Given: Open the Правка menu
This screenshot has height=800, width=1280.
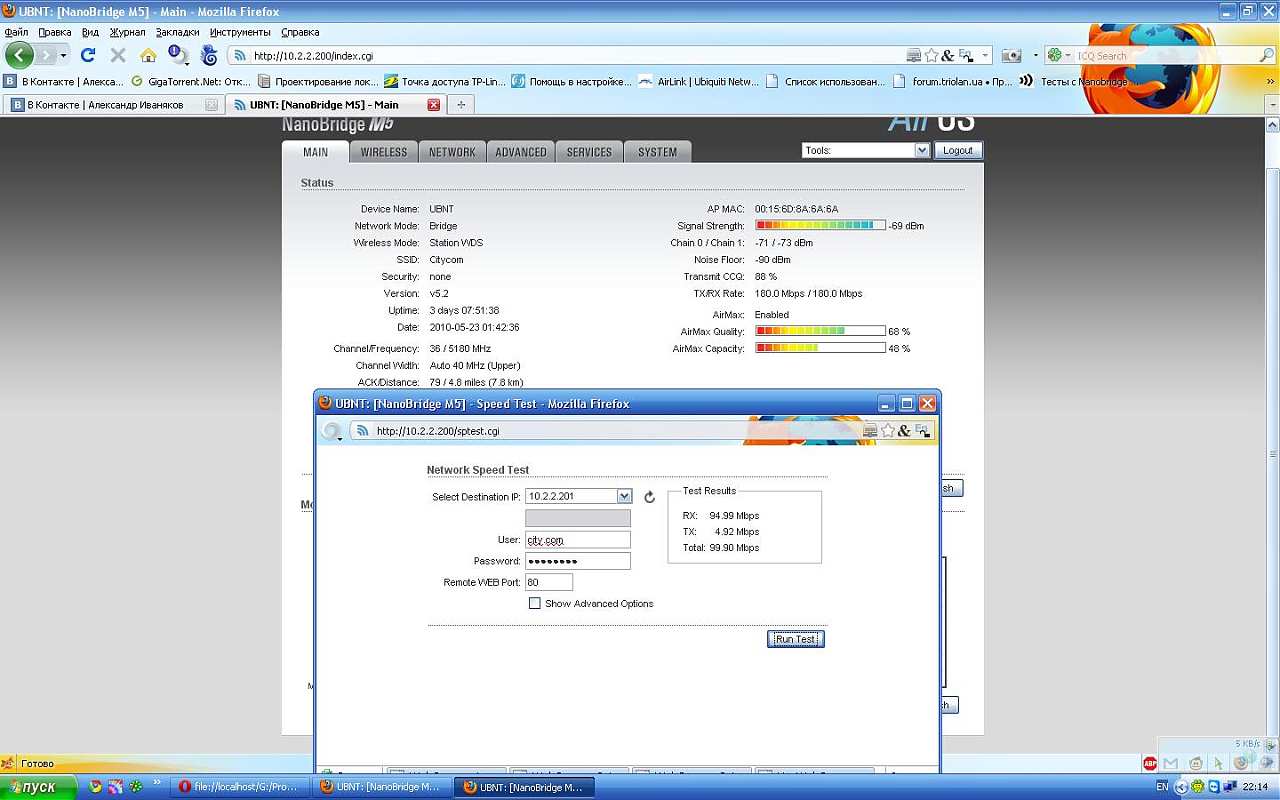Looking at the screenshot, I should (55, 32).
